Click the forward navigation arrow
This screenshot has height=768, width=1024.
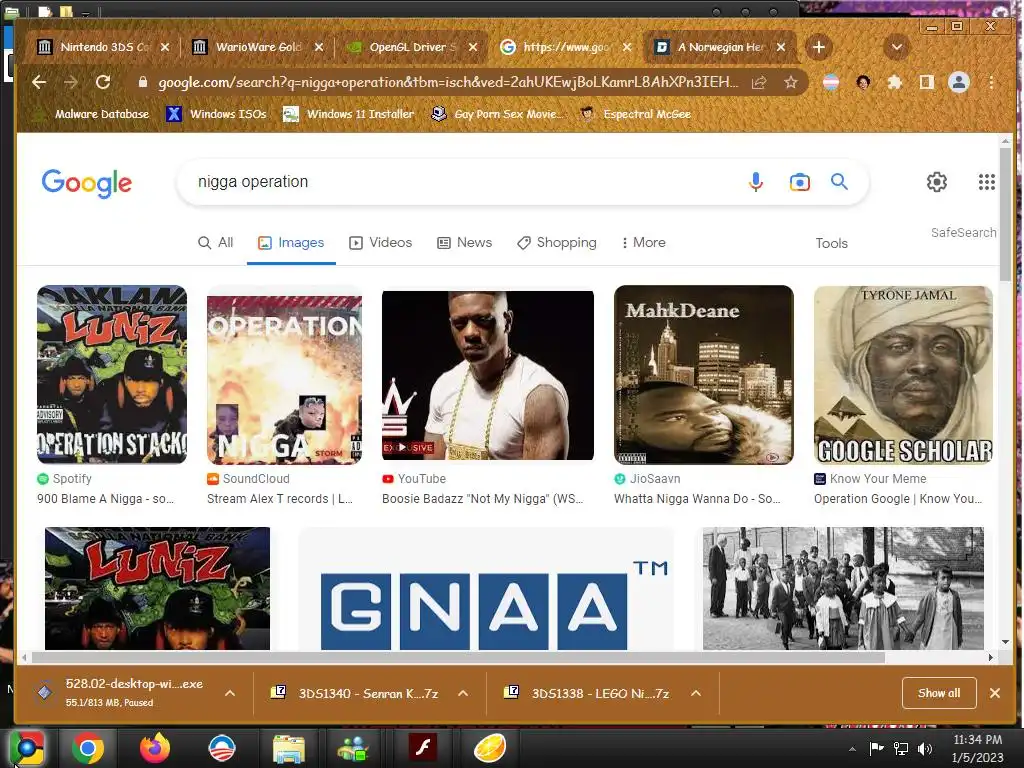pos(71,82)
